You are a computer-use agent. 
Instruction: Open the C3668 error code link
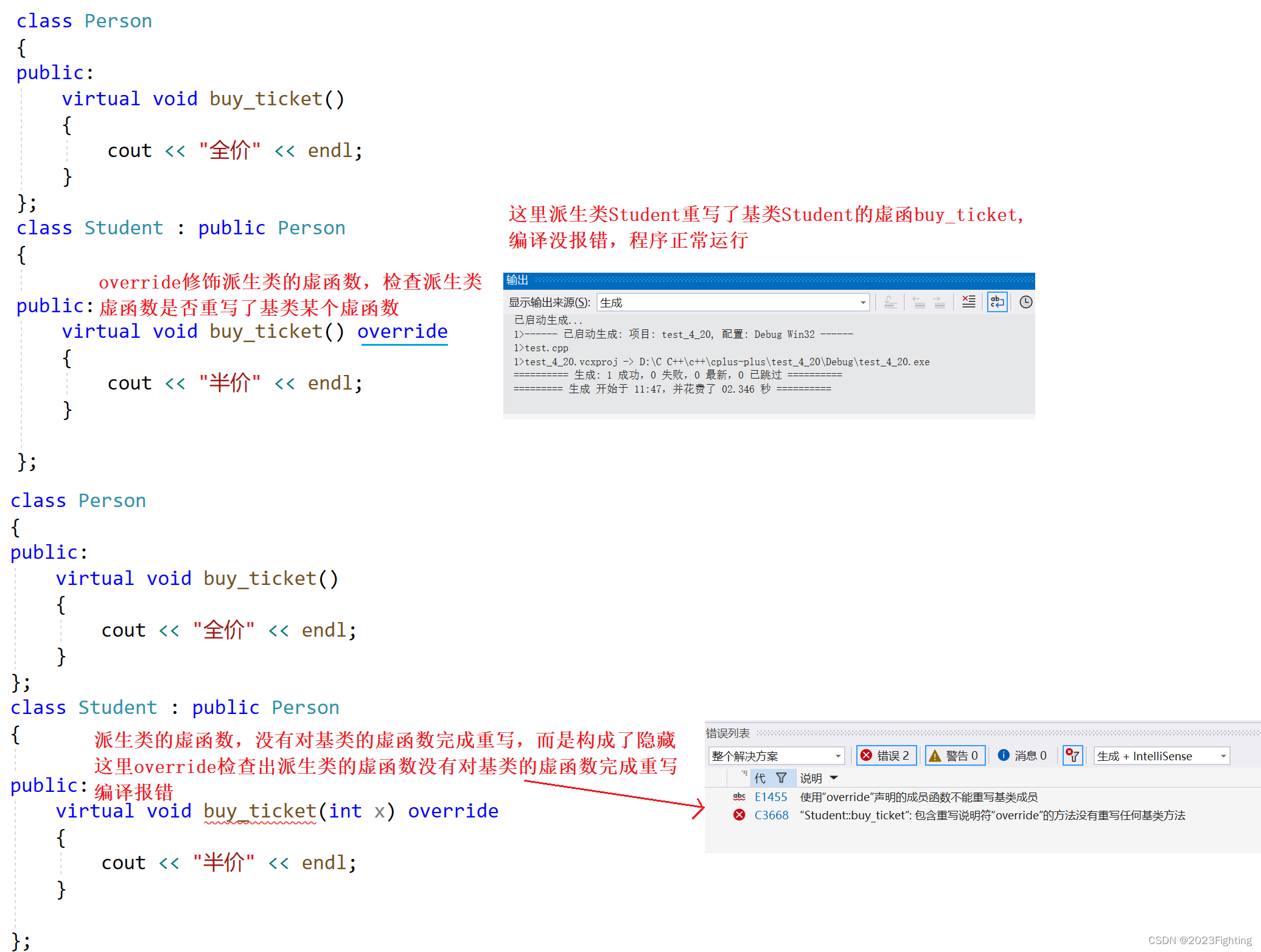(771, 815)
